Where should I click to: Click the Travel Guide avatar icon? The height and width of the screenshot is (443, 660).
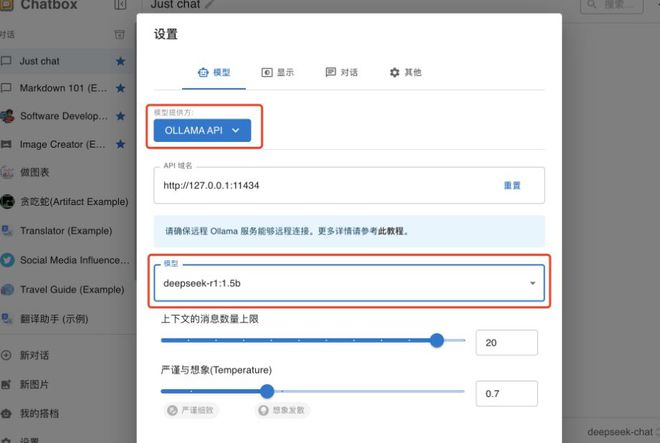tap(7, 290)
